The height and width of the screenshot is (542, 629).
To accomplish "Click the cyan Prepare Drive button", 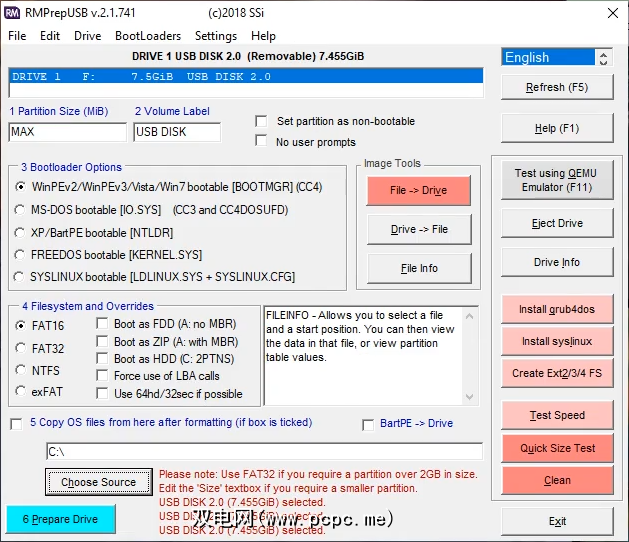I will tap(60, 520).
